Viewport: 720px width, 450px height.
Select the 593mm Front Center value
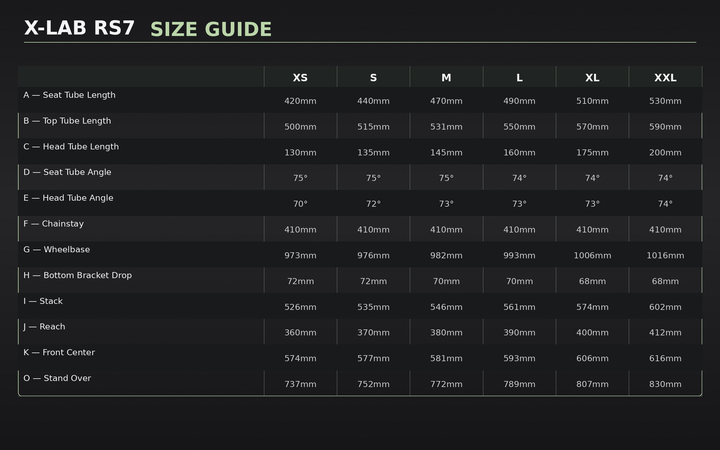pos(519,359)
